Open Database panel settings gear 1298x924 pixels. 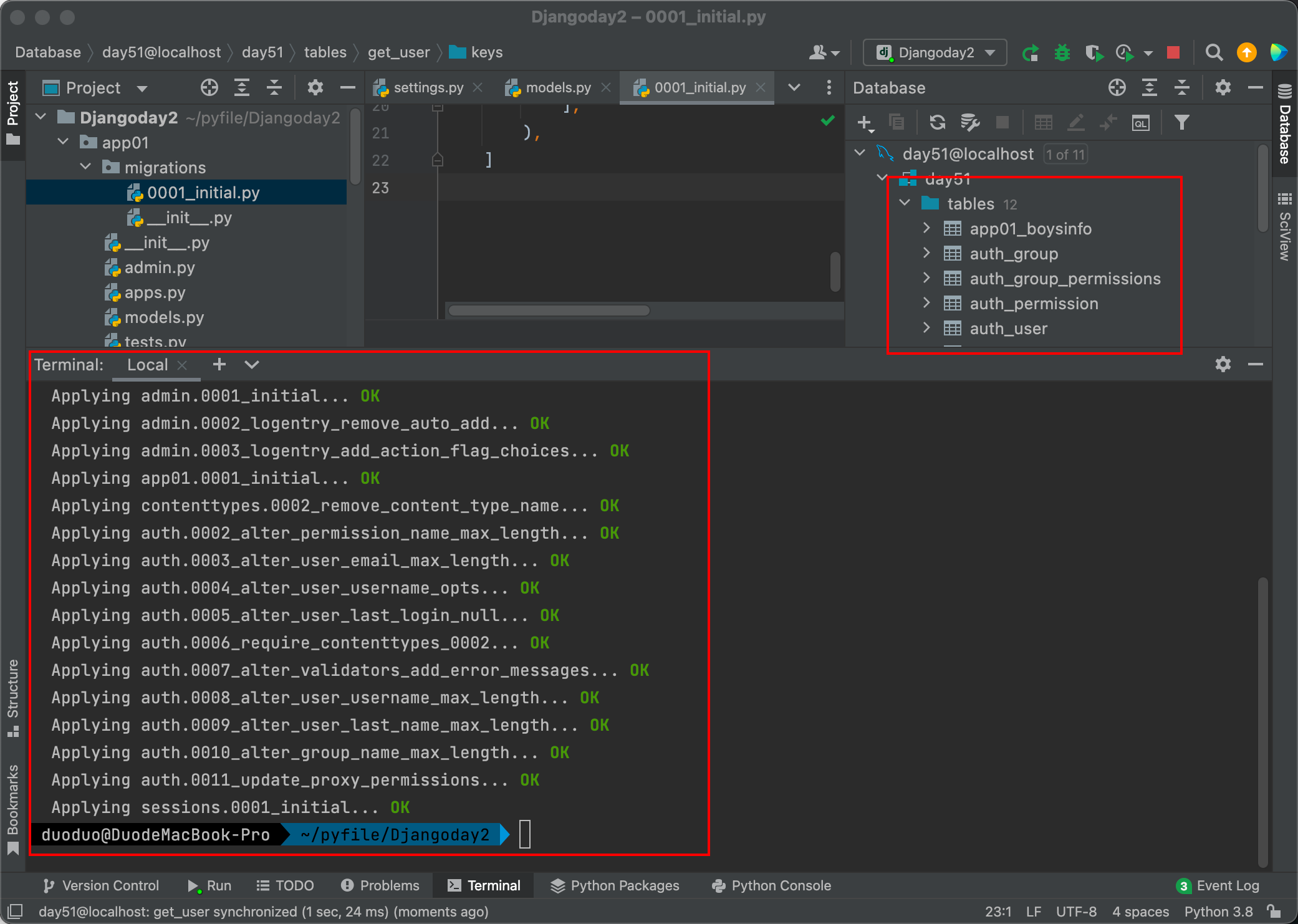pyautogui.click(x=1223, y=88)
